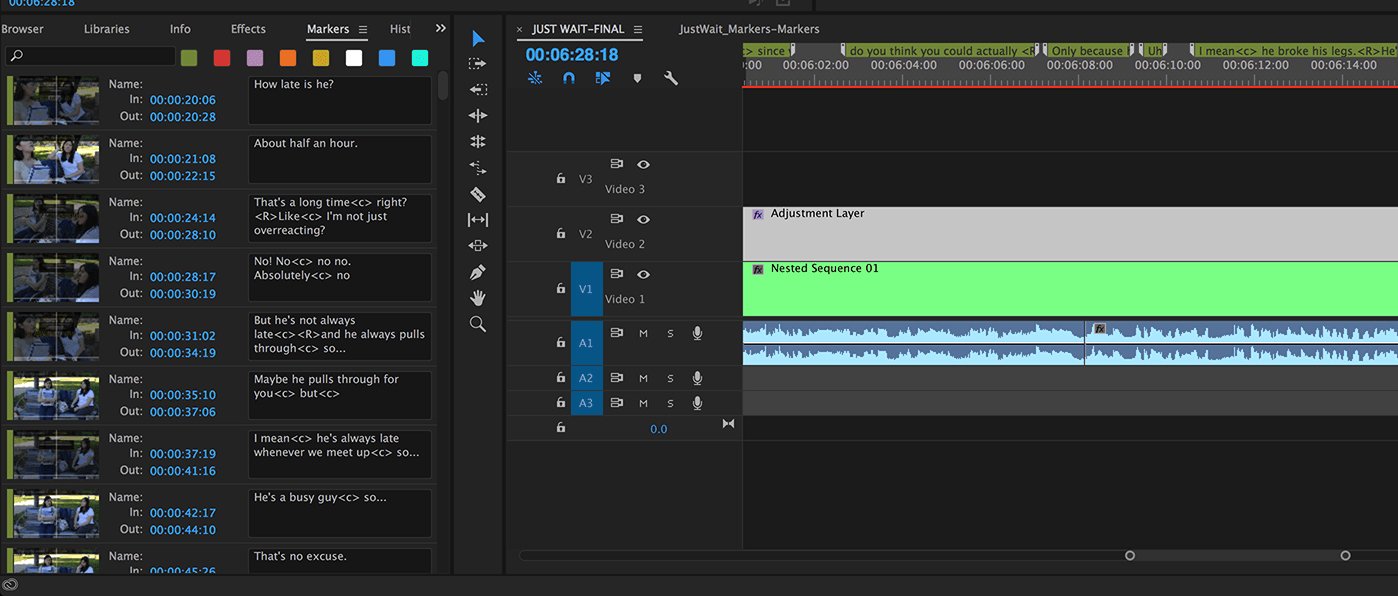Select the Rolling Edit tool

[478, 142]
